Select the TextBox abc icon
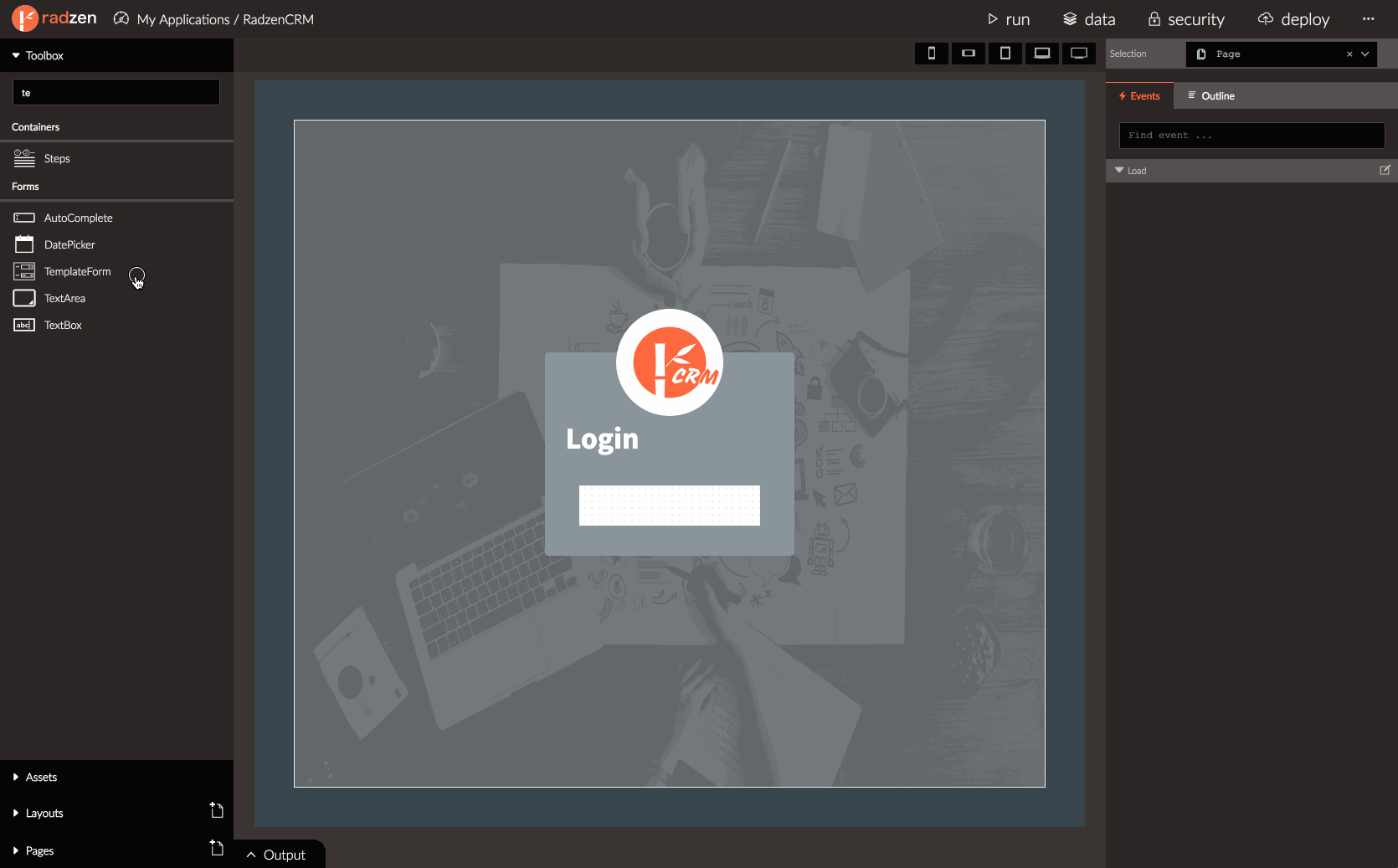1398x868 pixels. pos(24,325)
